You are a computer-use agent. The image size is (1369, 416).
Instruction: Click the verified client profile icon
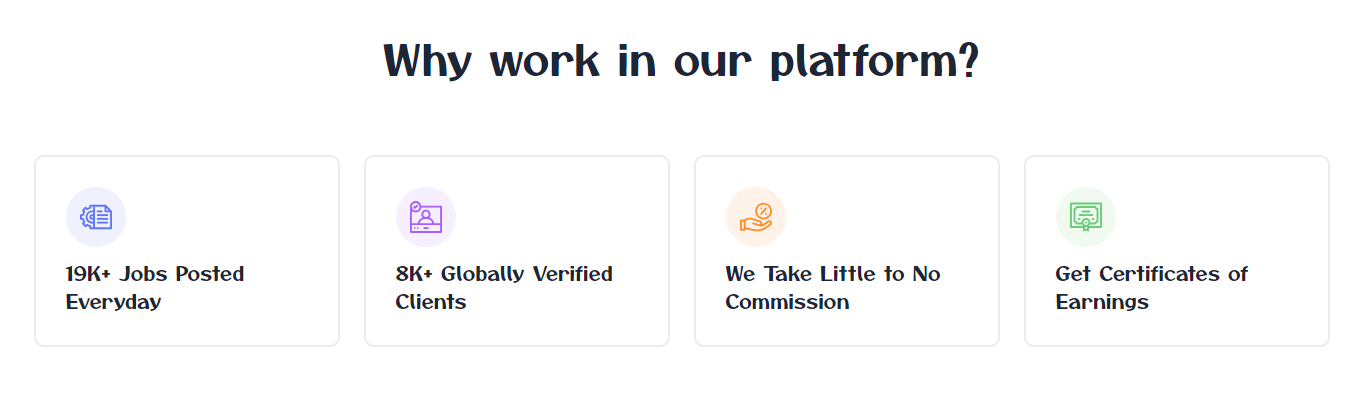point(427,220)
